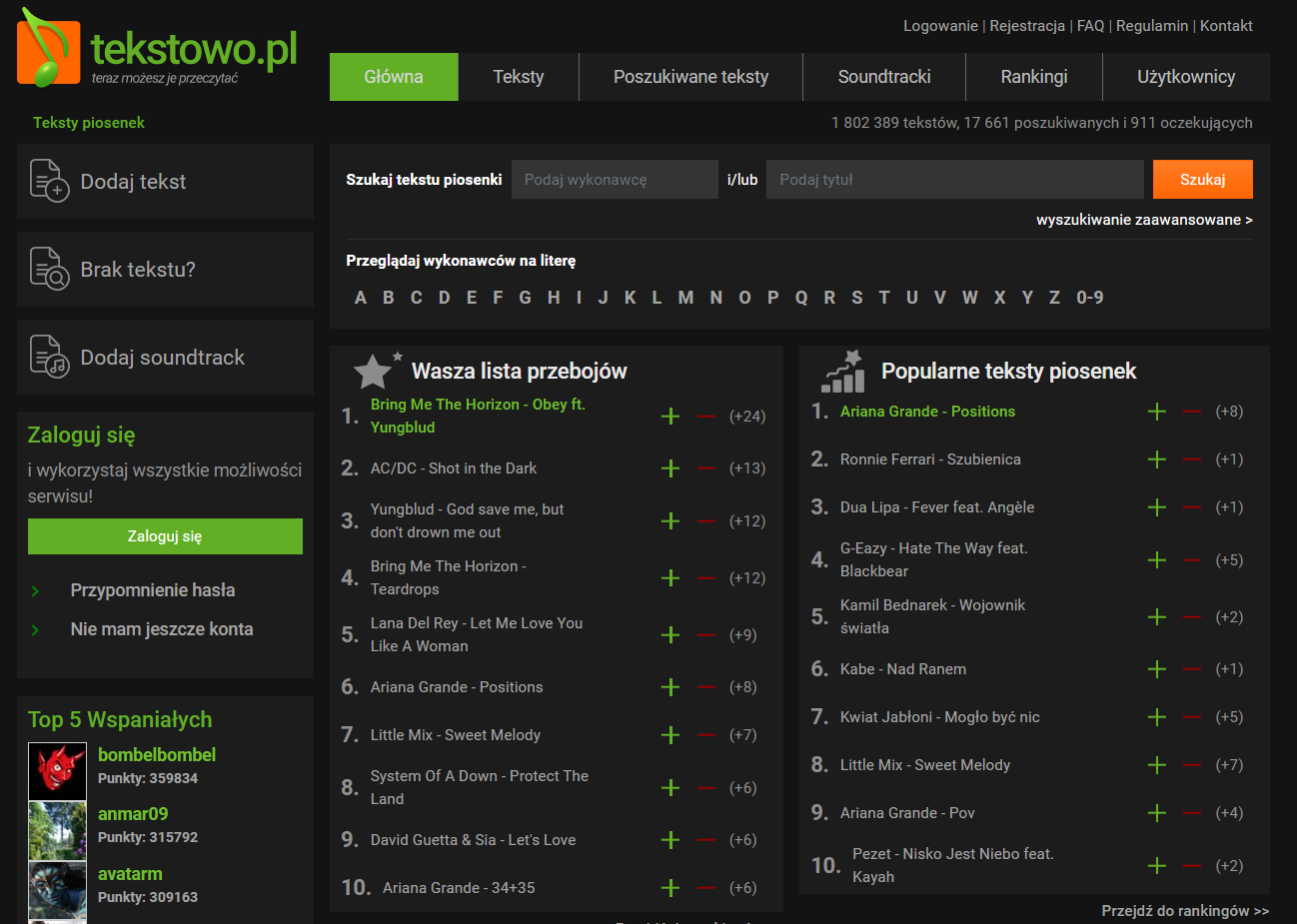This screenshot has width=1297, height=924.
Task: Downvote Ronnie Ferrari - Szubienica
Action: coord(1192,460)
